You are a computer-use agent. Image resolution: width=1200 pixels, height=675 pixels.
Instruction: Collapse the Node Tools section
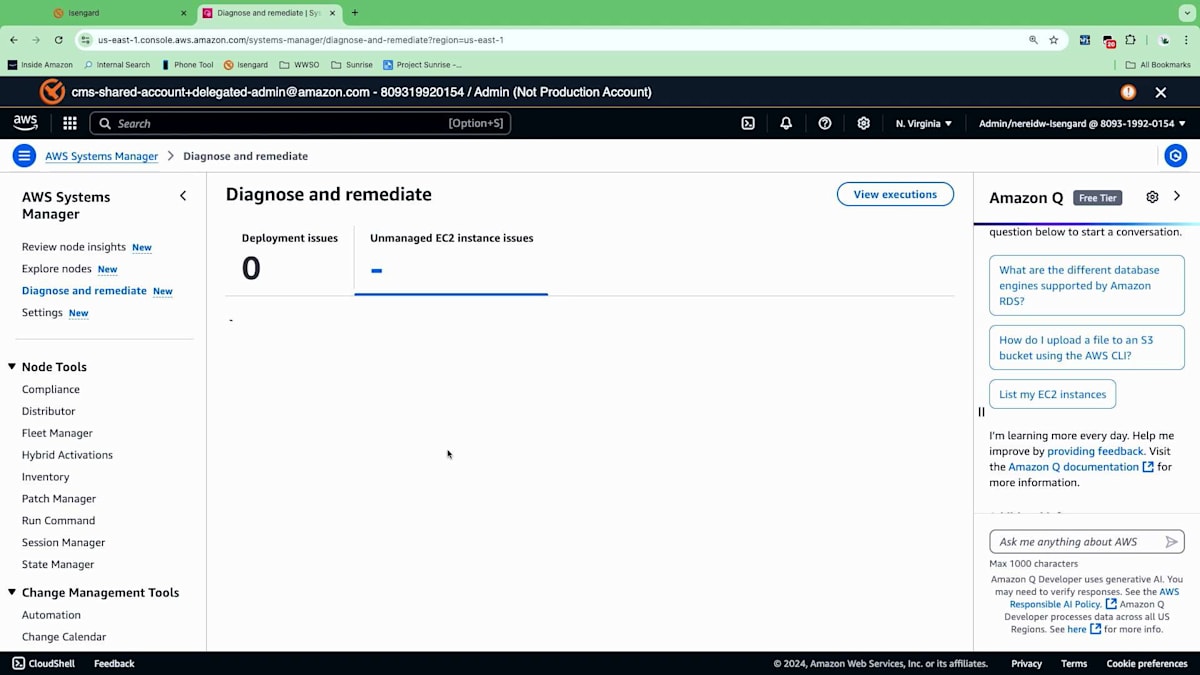13,367
